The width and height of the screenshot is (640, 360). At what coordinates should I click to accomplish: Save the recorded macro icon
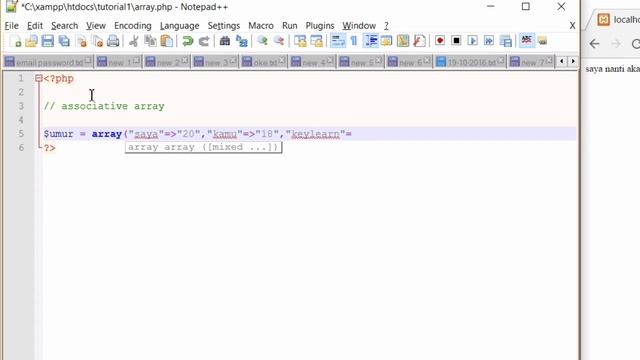(x=506, y=41)
